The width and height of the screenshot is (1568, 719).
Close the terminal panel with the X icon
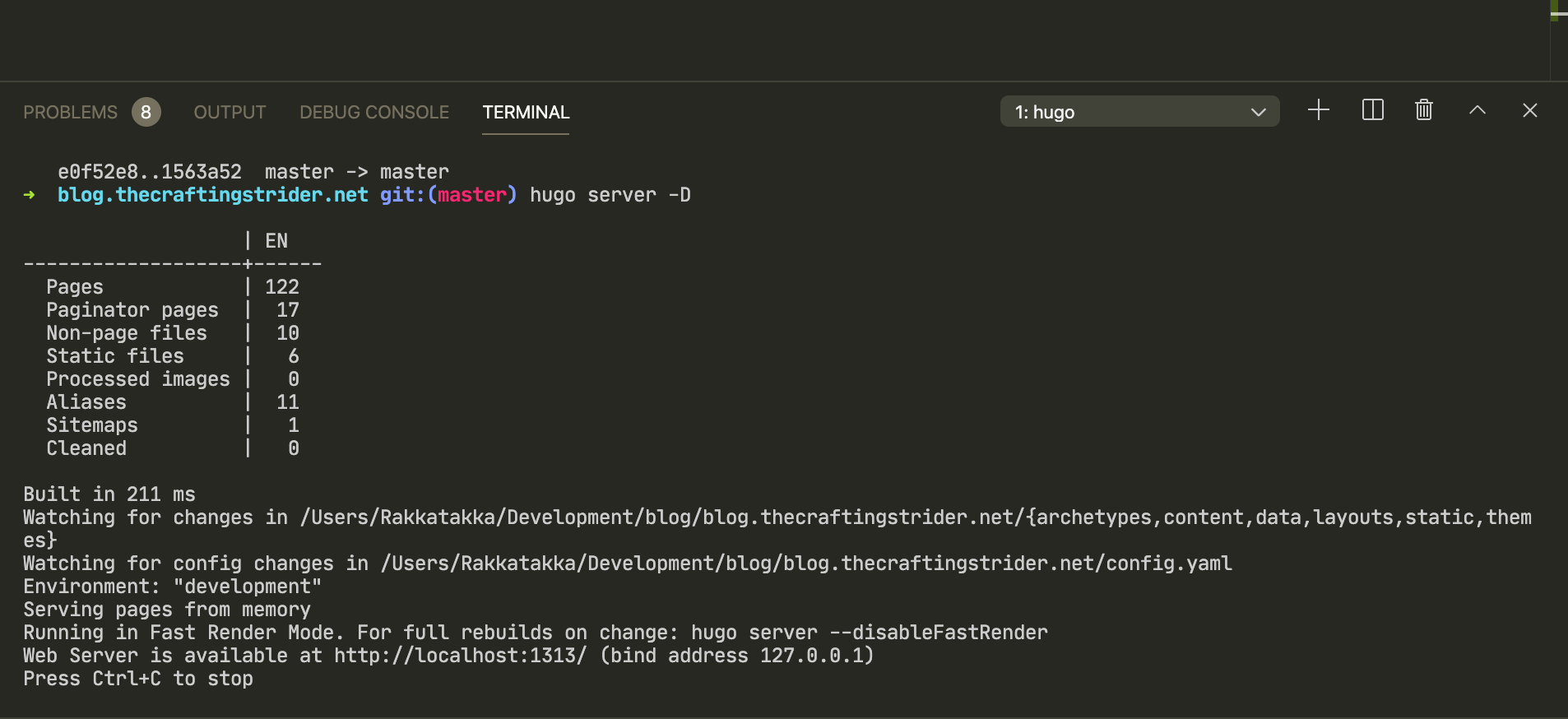coord(1530,110)
